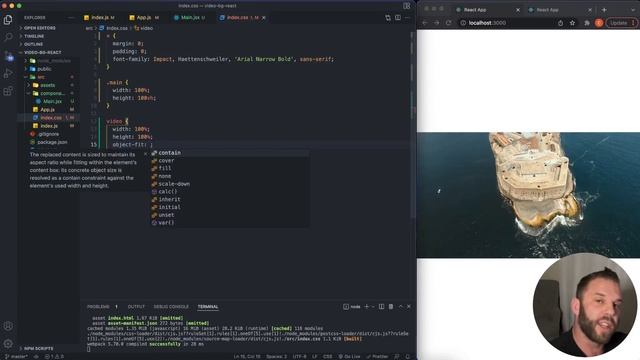
Task: Open the Problems panel tab
Action: tap(98, 307)
